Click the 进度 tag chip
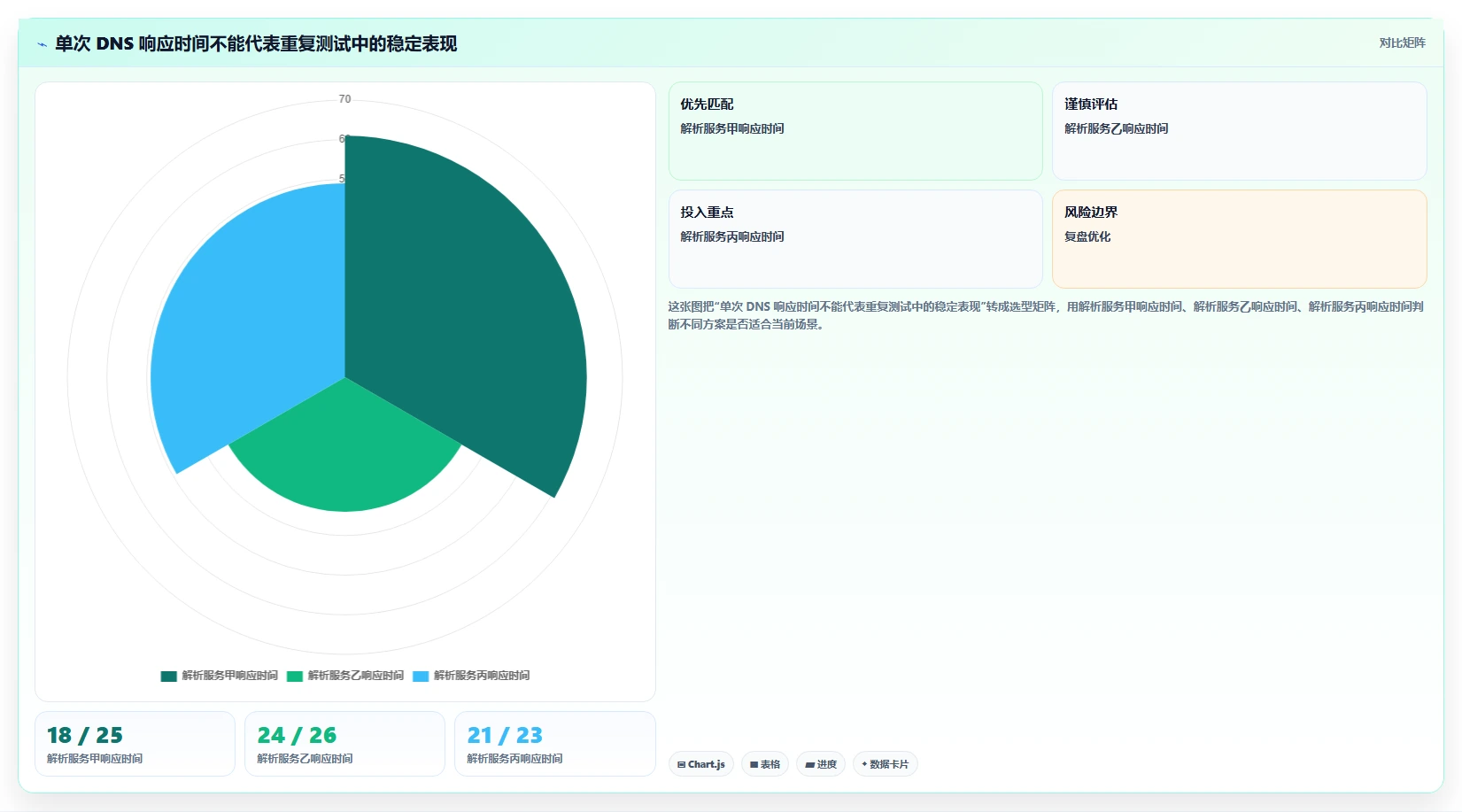This screenshot has width=1462, height=812. coord(821,764)
